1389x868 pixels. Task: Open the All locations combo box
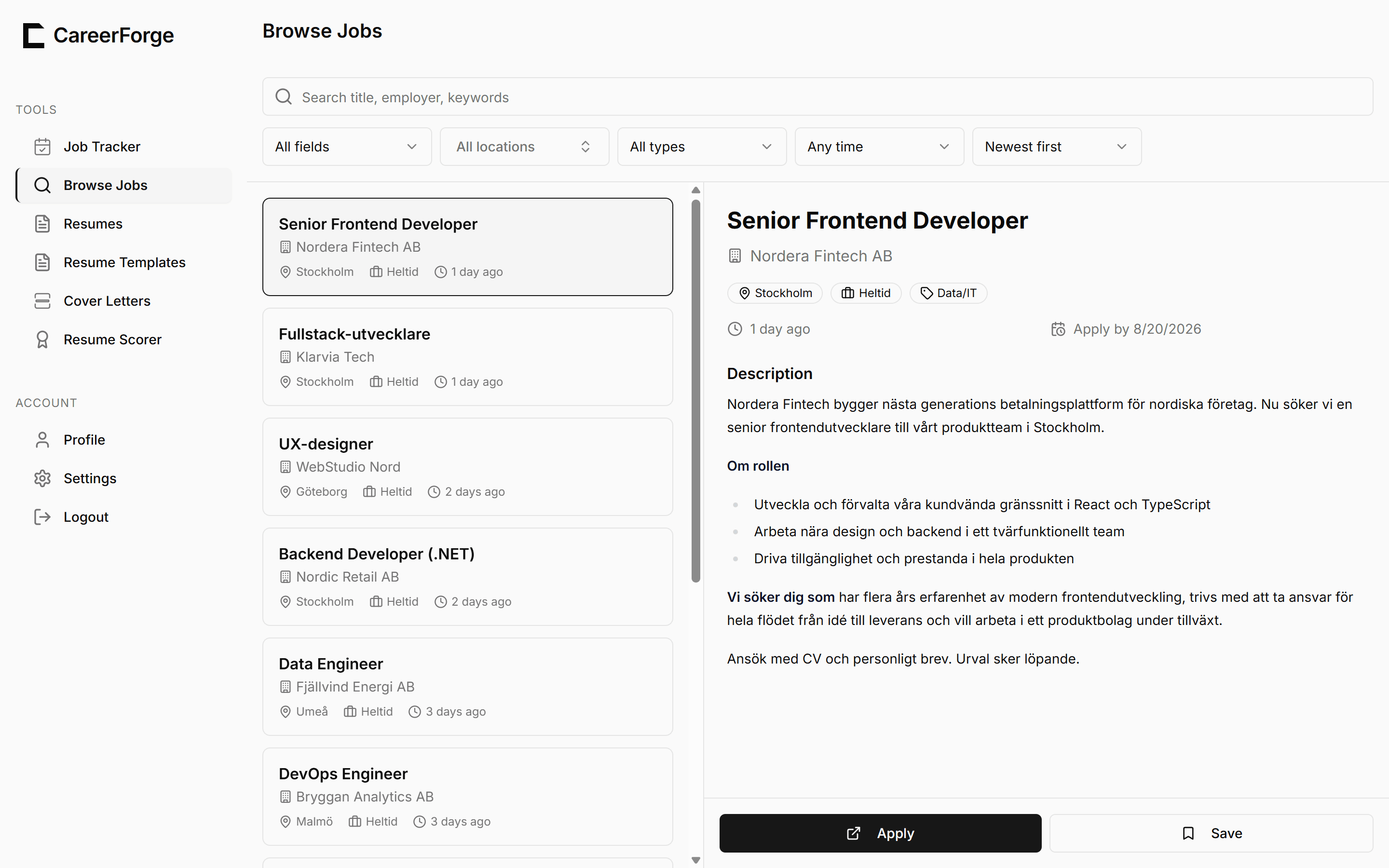point(524,147)
